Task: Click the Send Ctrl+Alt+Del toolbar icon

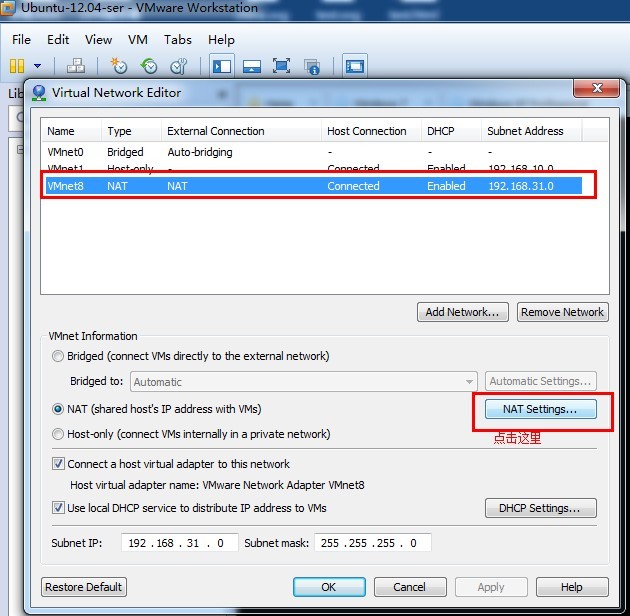Action: coord(76,65)
